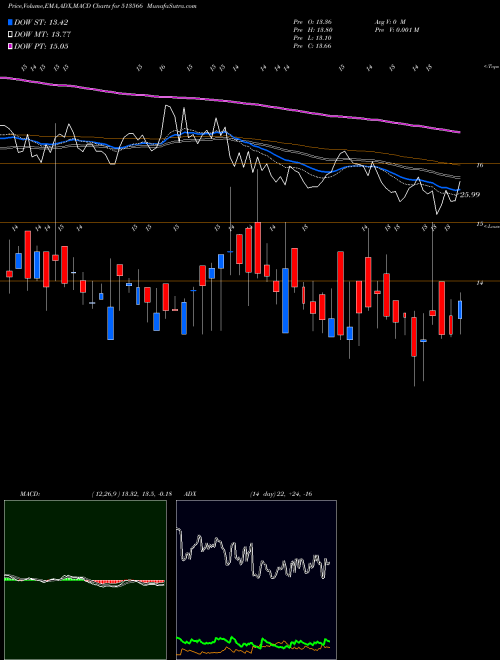Click the chart title mentioning MunafaSutra.com
Screen dimensions: 500x660
point(101,6)
